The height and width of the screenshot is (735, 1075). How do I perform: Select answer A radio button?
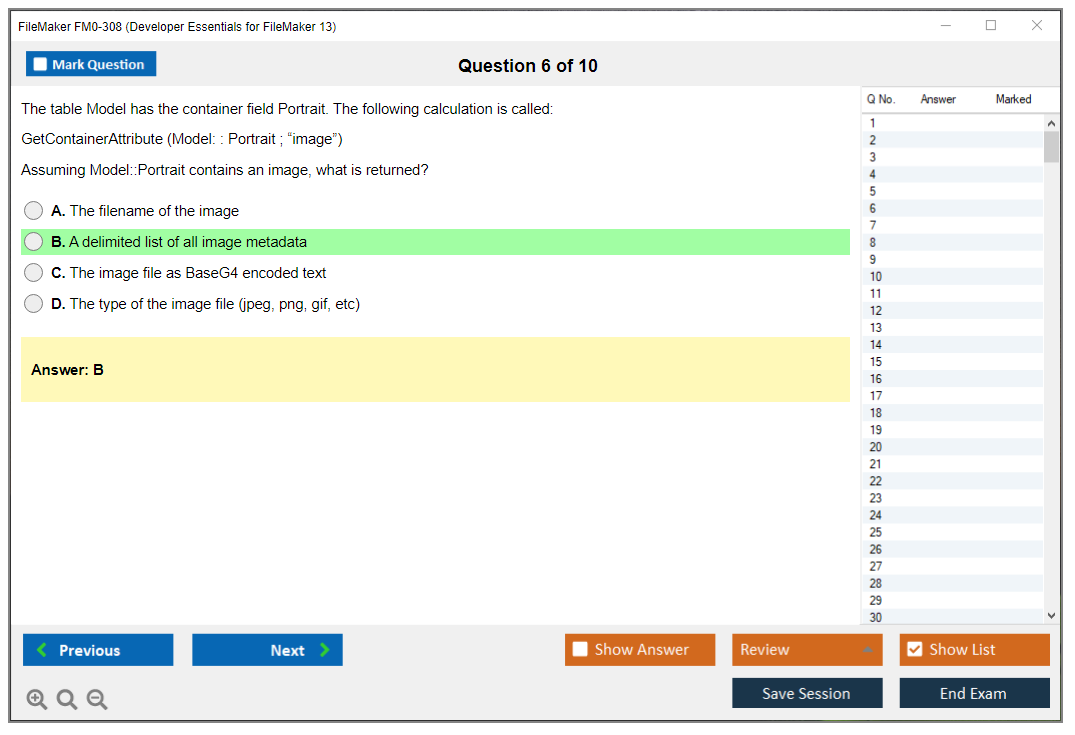(x=34, y=211)
